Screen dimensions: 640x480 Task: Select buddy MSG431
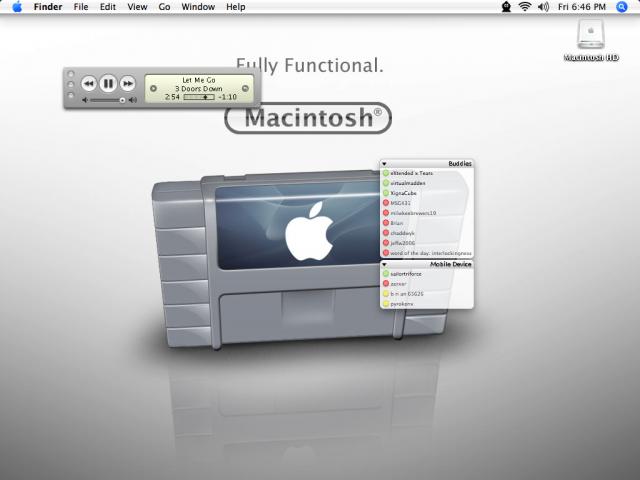pyautogui.click(x=427, y=203)
